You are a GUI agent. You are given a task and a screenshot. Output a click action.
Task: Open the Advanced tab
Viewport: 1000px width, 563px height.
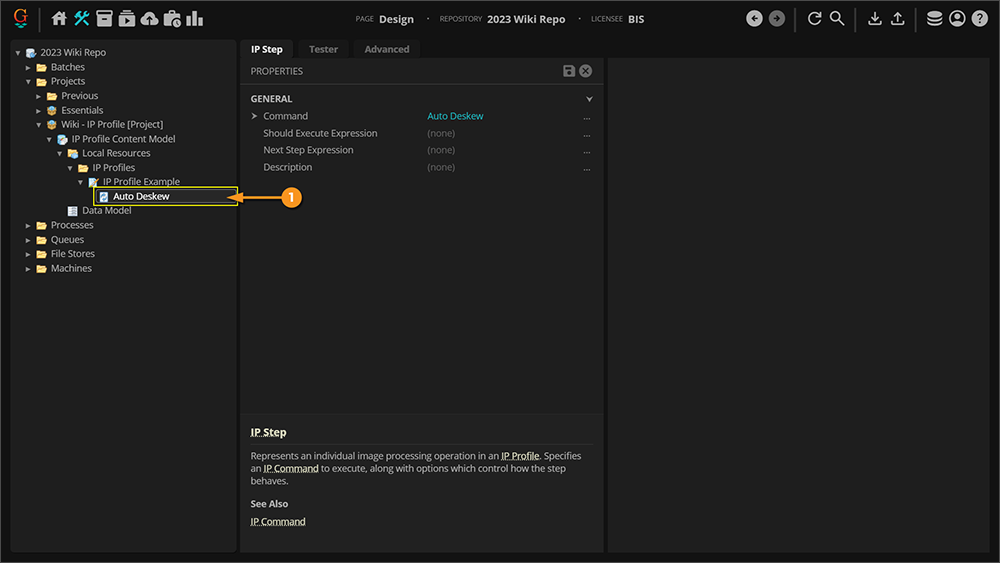(386, 49)
